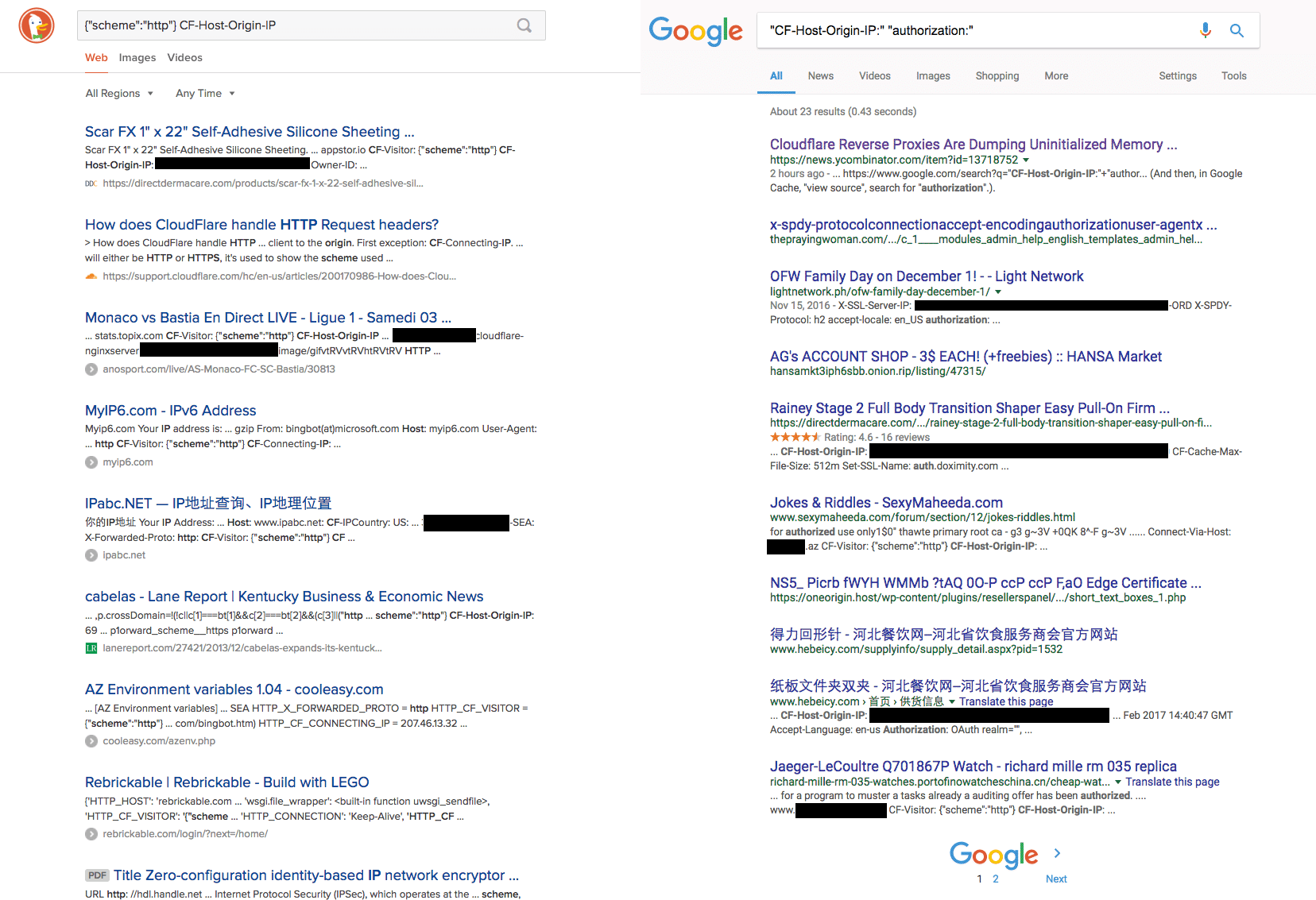Expand the arrow beside news.ycombinator.com URL
The image size is (1316, 900).
click(1026, 160)
